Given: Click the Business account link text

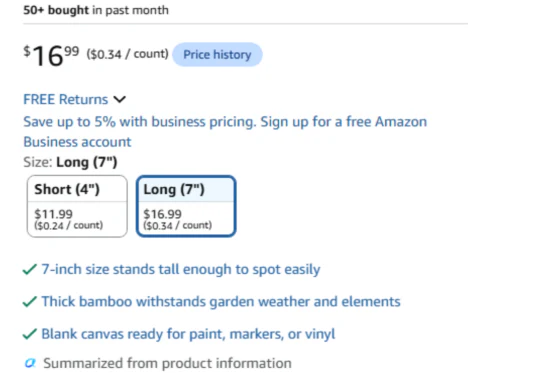Looking at the screenshot, I should coord(77,142).
